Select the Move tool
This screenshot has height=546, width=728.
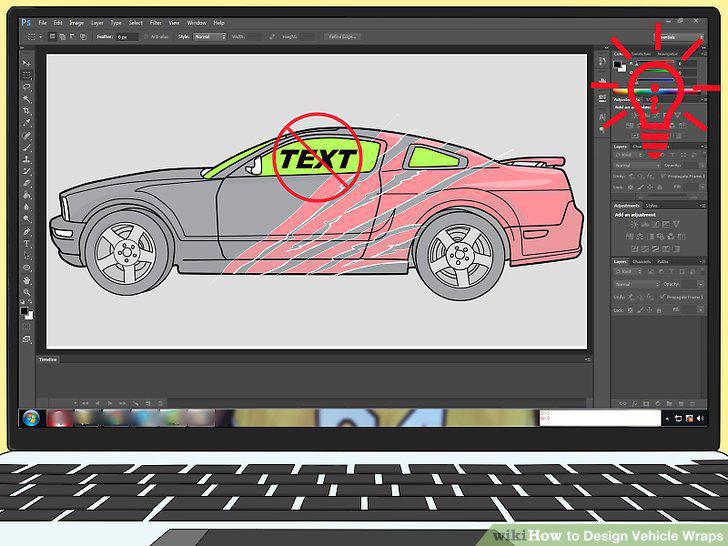click(27, 63)
